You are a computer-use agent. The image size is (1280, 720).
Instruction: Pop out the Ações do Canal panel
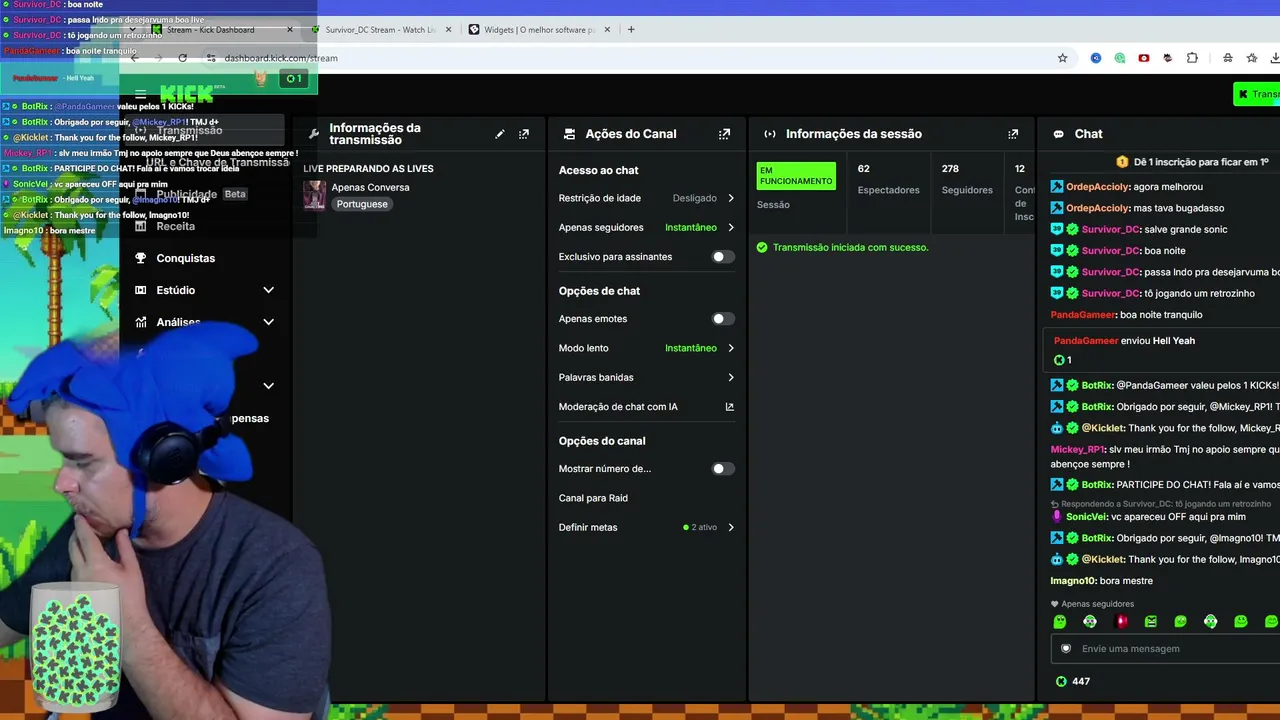tap(724, 134)
